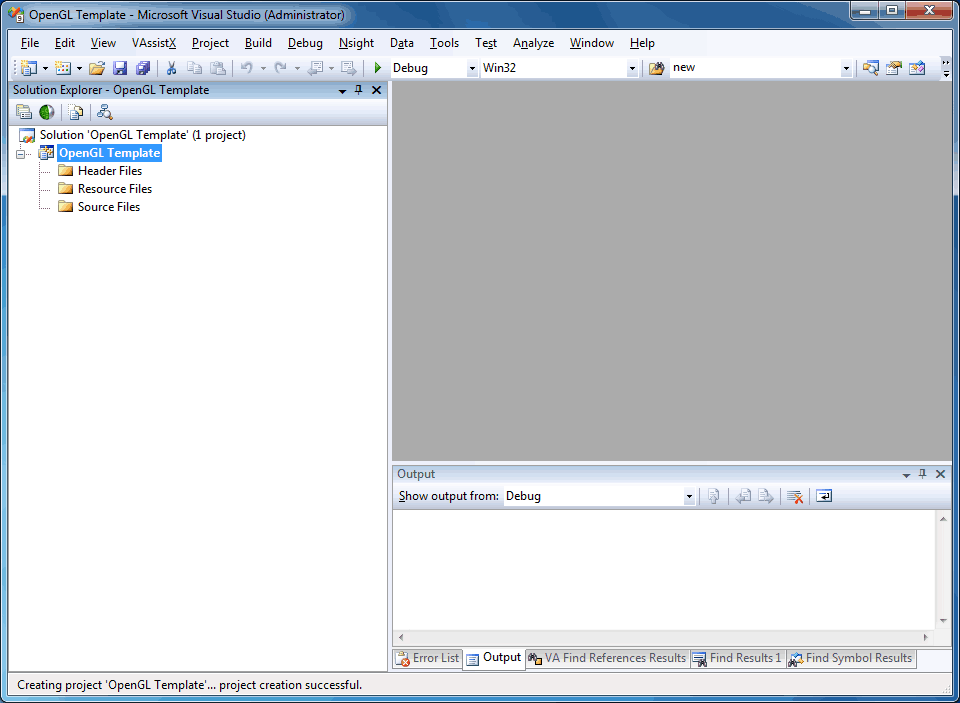Toggle Word Wrap in Output panel
The height and width of the screenshot is (703, 960).
pos(824,497)
